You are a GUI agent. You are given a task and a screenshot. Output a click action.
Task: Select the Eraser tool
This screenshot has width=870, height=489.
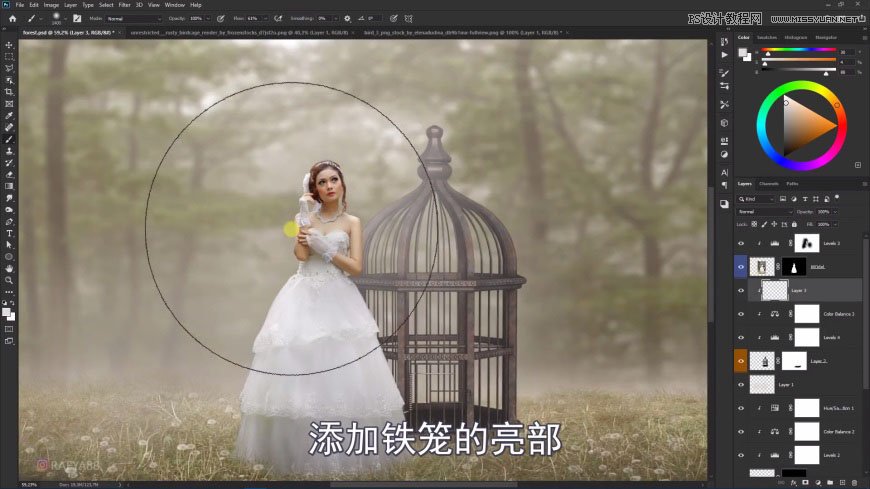point(9,174)
